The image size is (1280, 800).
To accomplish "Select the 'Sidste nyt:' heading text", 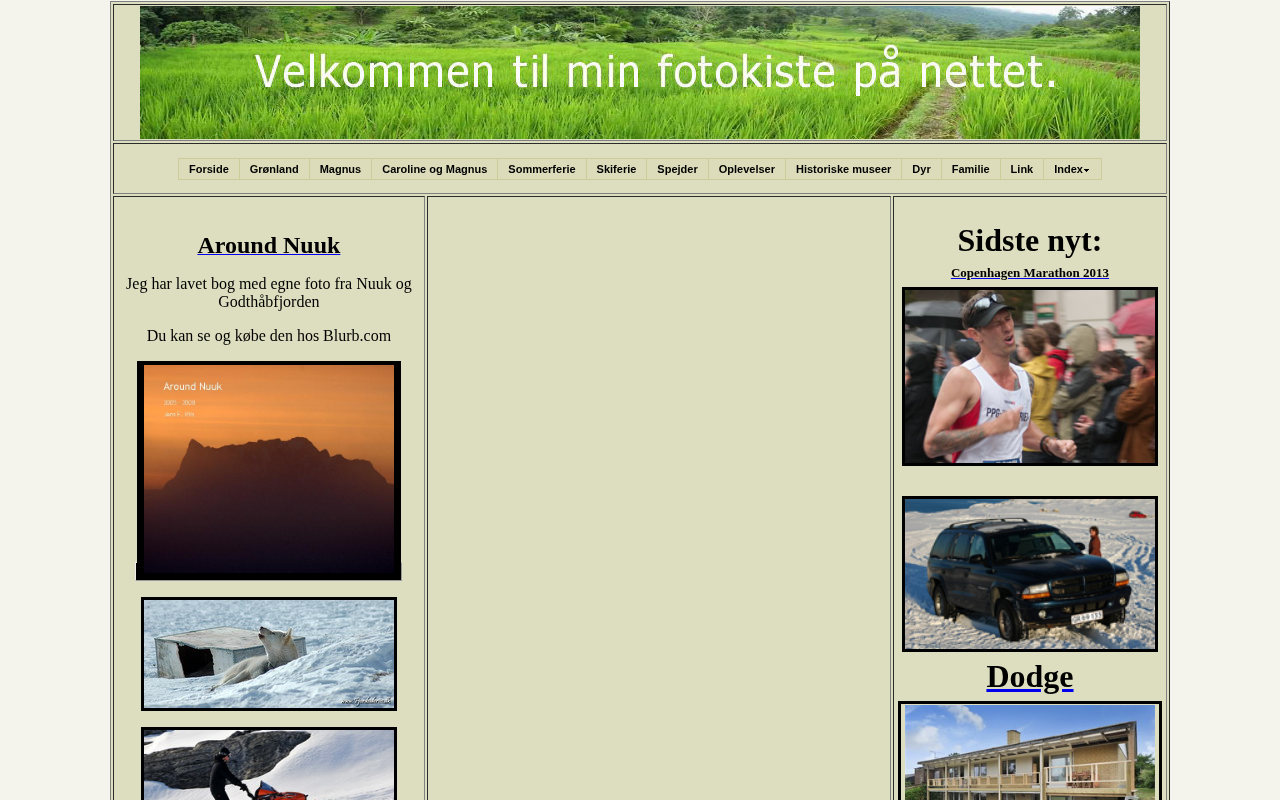I will tap(1030, 241).
